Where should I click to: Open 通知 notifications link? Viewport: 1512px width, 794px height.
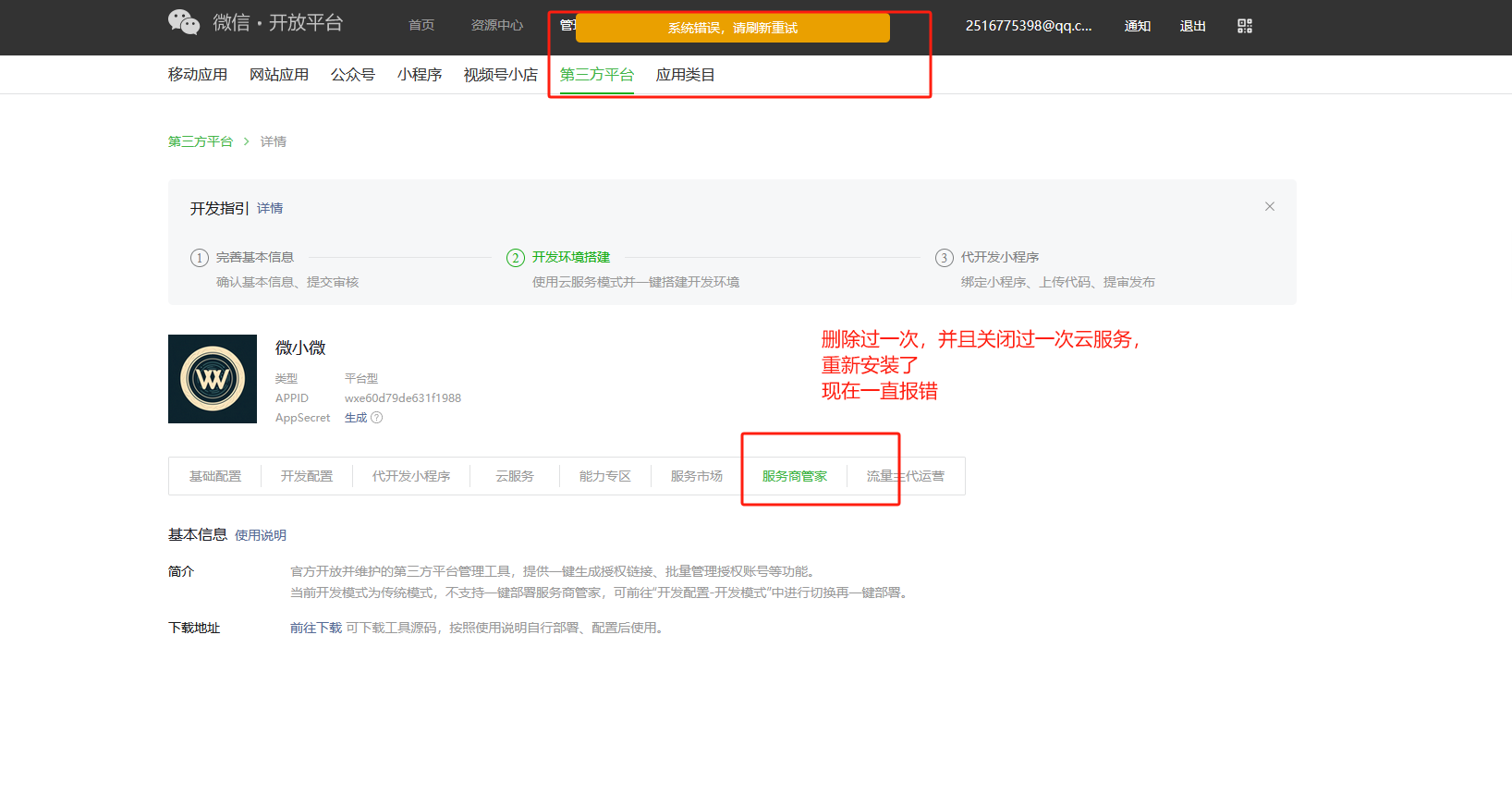point(1138,26)
